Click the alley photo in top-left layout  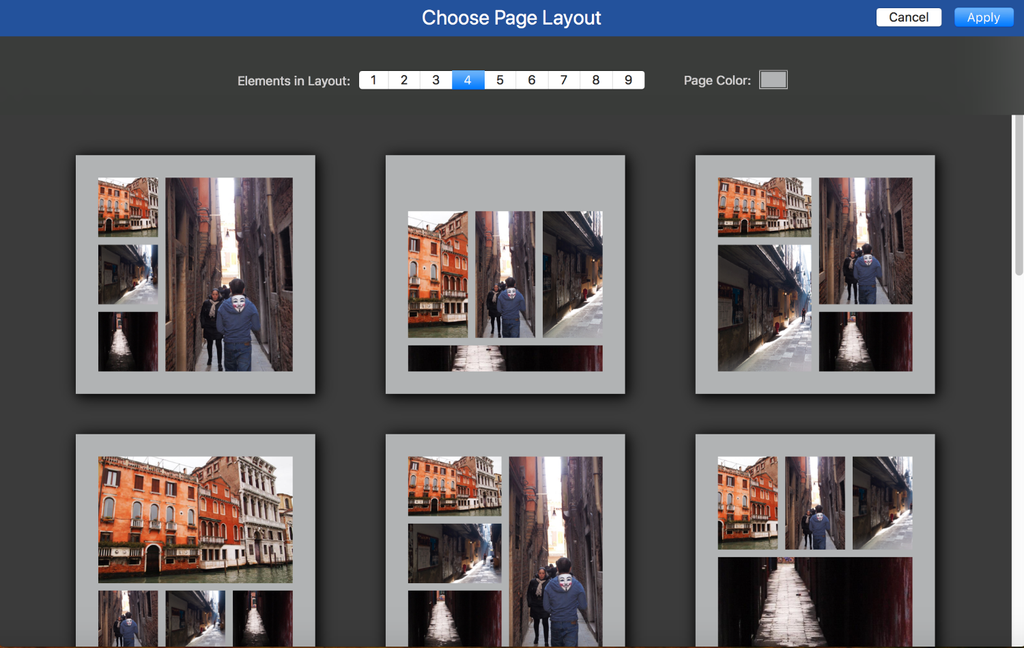(229, 275)
